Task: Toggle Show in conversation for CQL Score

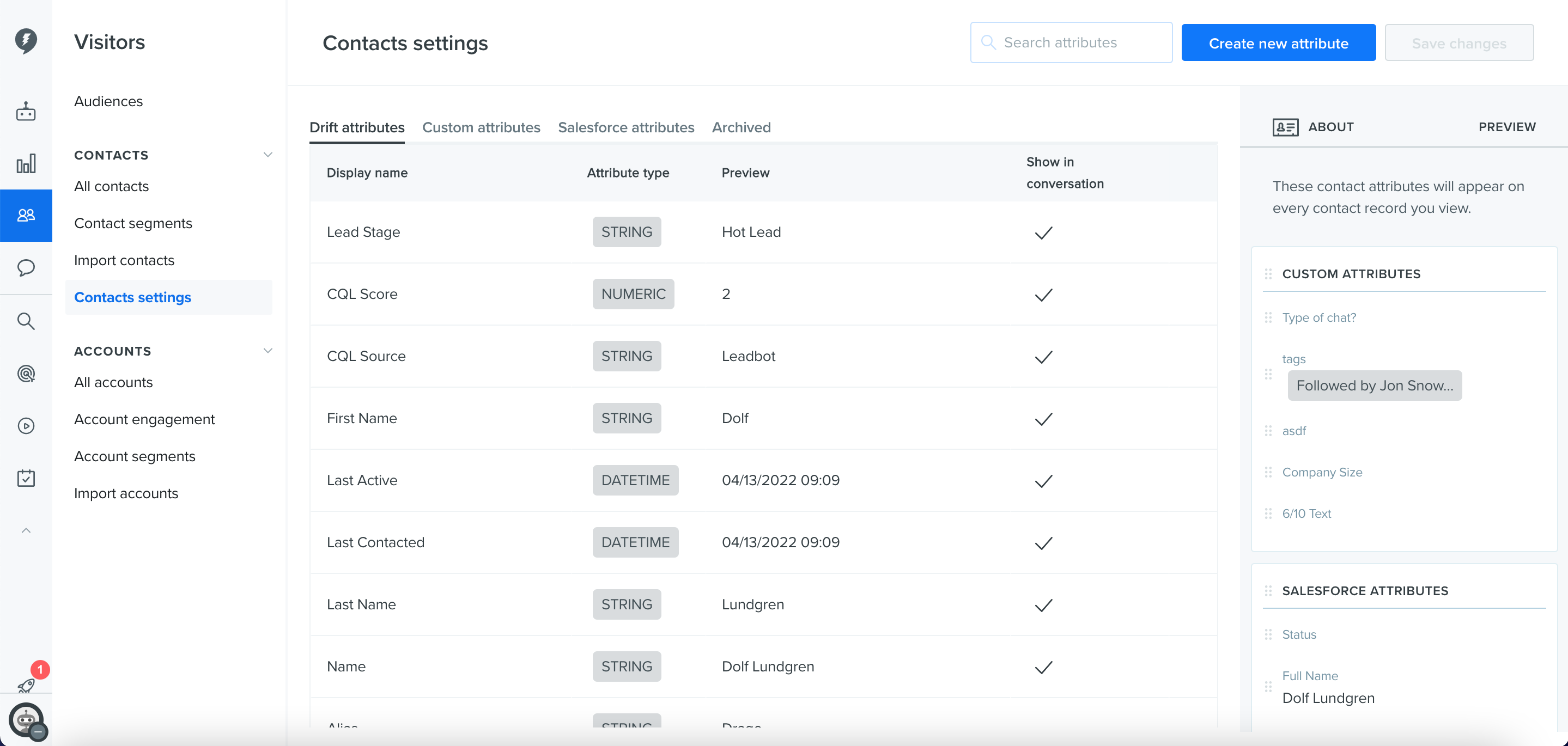Action: tap(1043, 295)
